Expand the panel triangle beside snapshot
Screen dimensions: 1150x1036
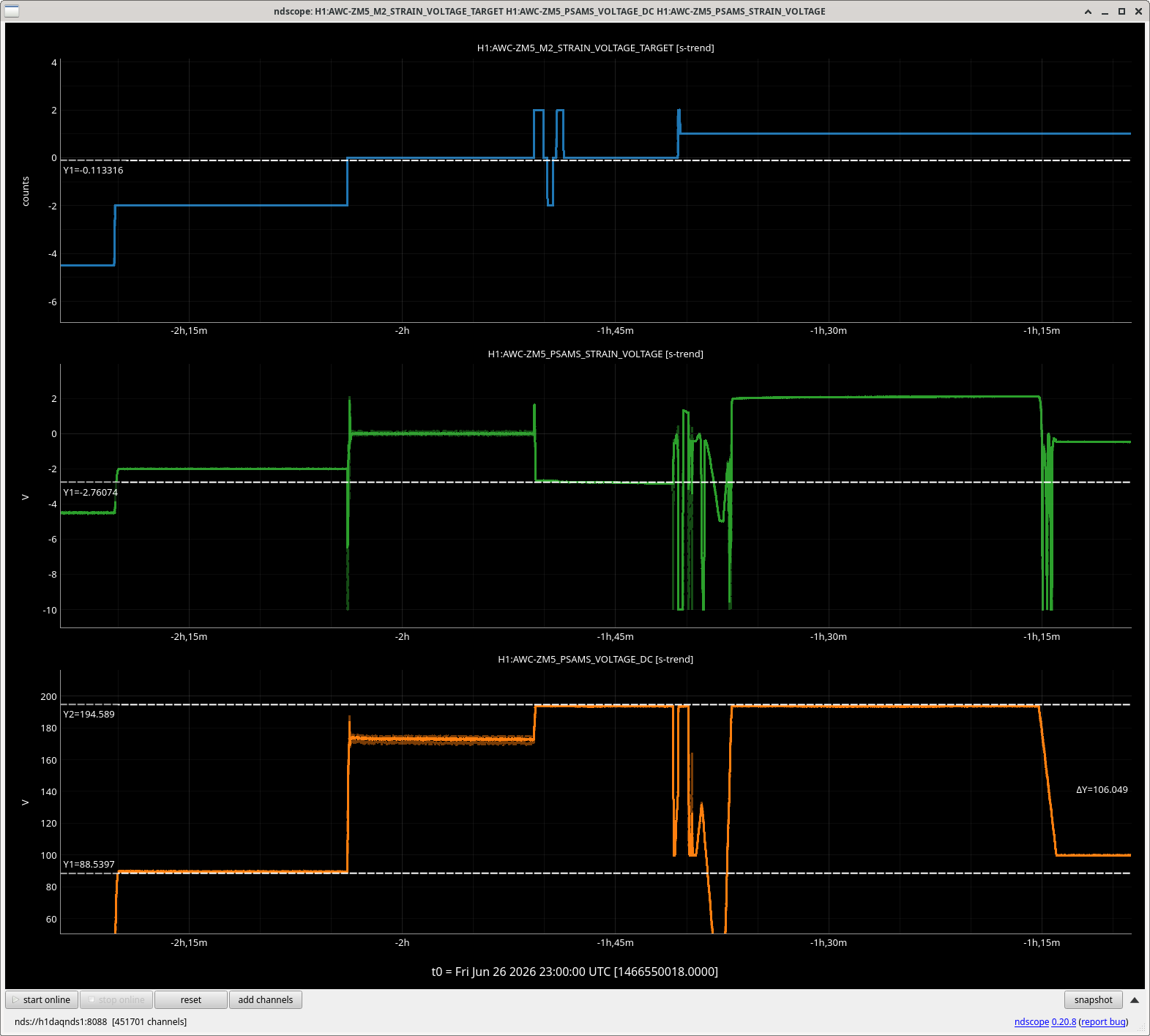coord(1135,999)
